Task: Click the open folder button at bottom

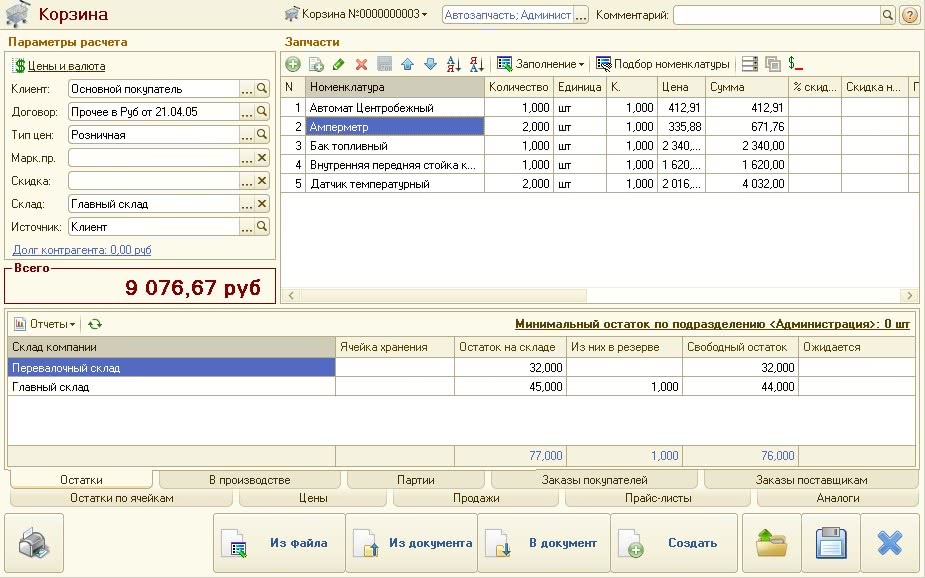Action: 772,543
